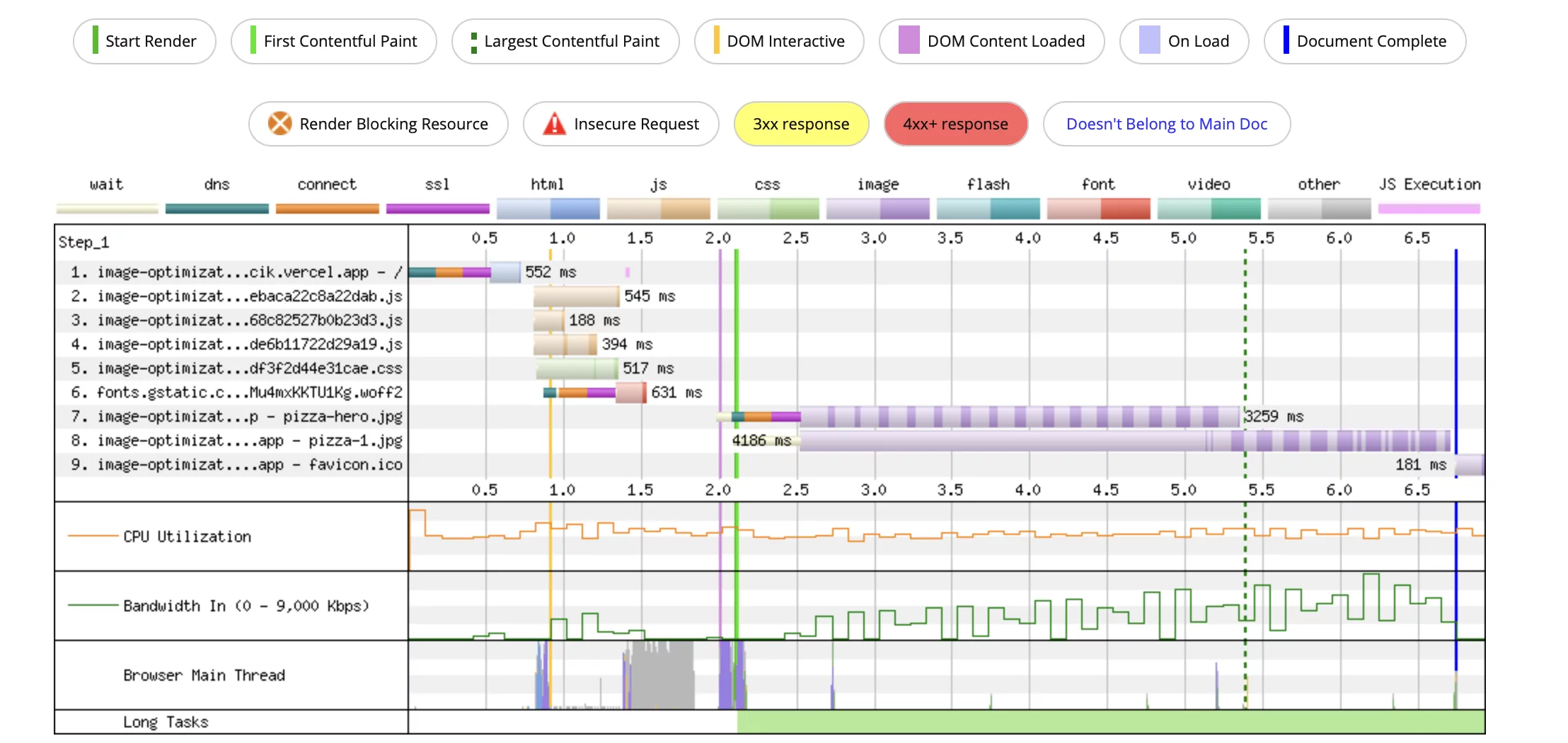This screenshot has height=743, width=1568.
Task: Toggle the 3xx response filter pill
Action: pos(801,123)
